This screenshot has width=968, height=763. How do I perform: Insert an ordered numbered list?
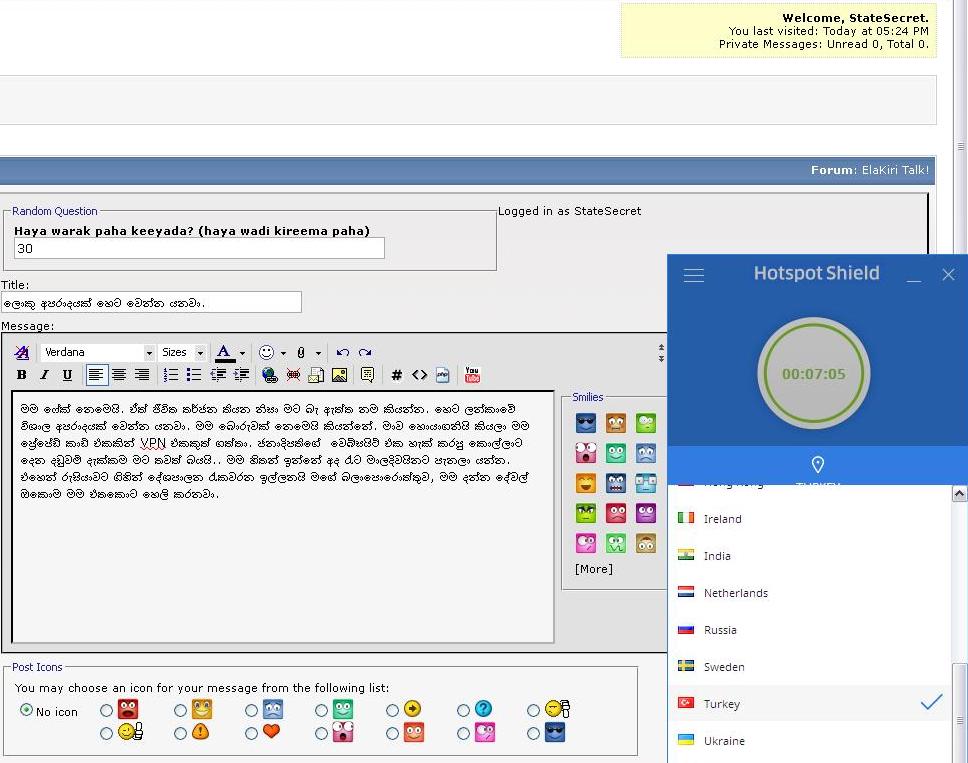[x=170, y=375]
